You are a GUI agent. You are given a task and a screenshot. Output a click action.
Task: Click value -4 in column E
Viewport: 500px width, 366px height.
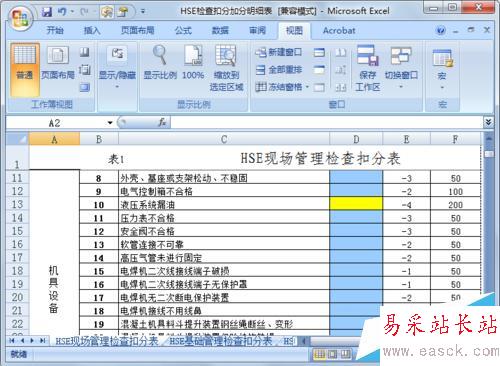(x=407, y=204)
